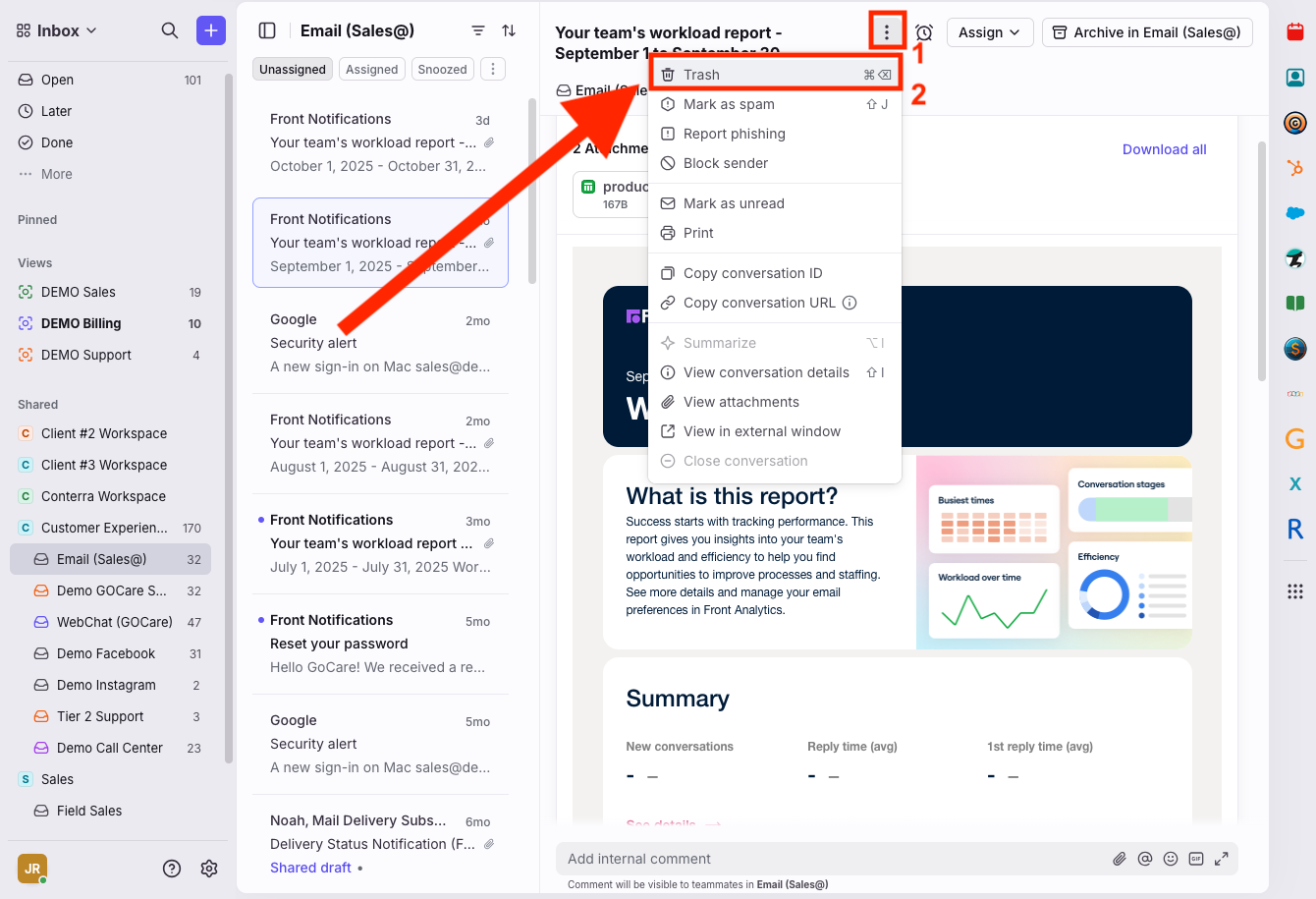Open settings gear in bottom sidebar
This screenshot has width=1316, height=899.
tap(209, 868)
